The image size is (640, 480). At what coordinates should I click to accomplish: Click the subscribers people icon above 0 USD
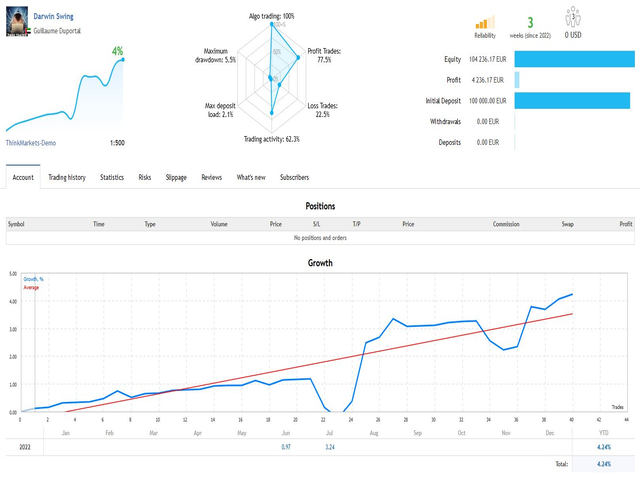573,17
